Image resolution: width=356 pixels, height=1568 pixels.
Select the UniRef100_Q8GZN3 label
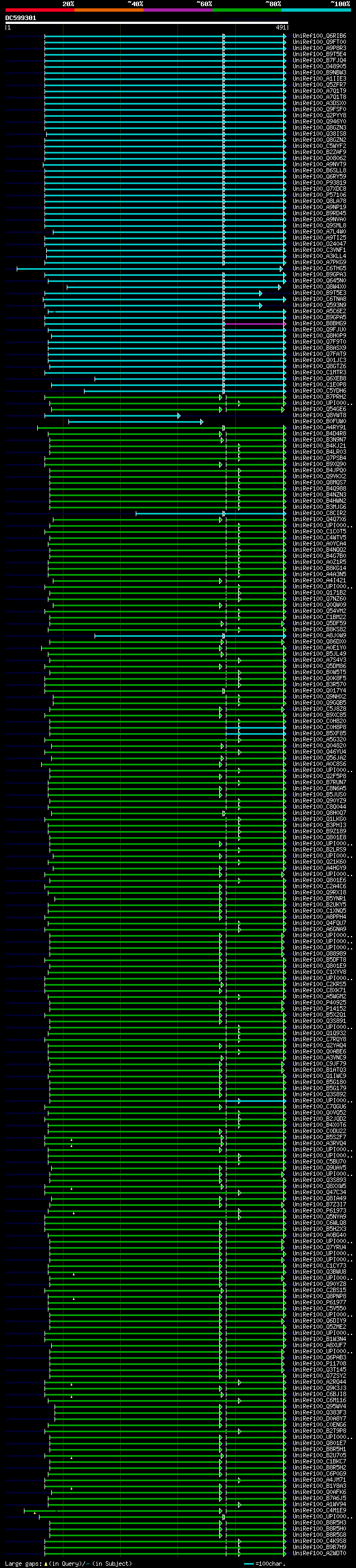click(x=319, y=127)
